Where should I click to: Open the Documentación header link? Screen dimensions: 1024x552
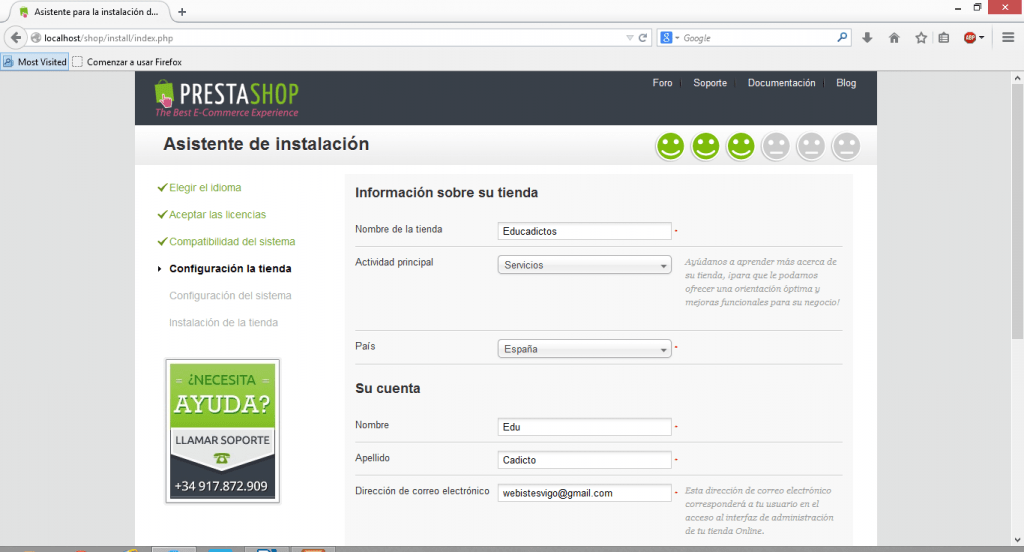[781, 83]
